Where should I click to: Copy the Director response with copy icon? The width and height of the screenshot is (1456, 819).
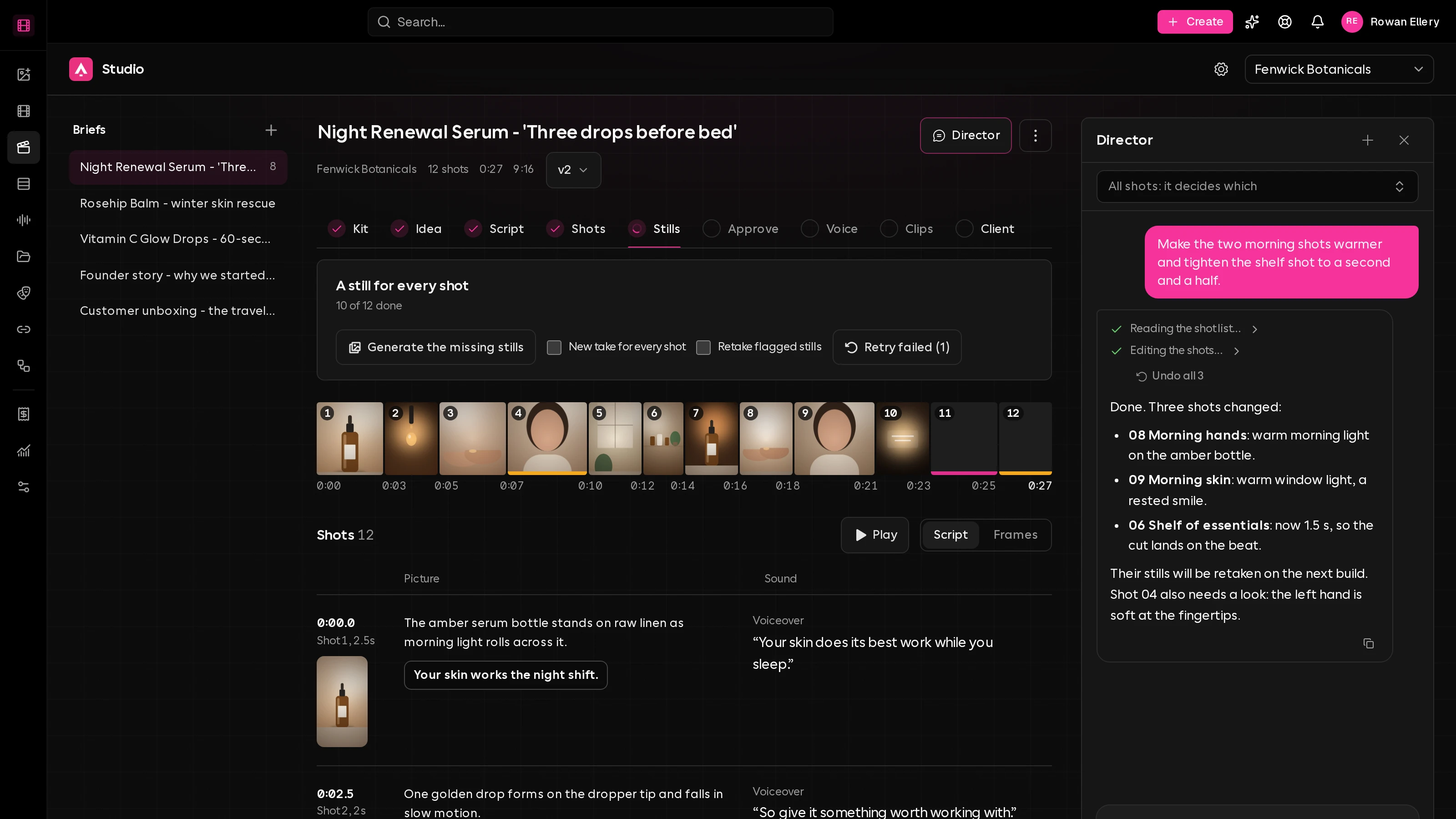coord(1368,643)
